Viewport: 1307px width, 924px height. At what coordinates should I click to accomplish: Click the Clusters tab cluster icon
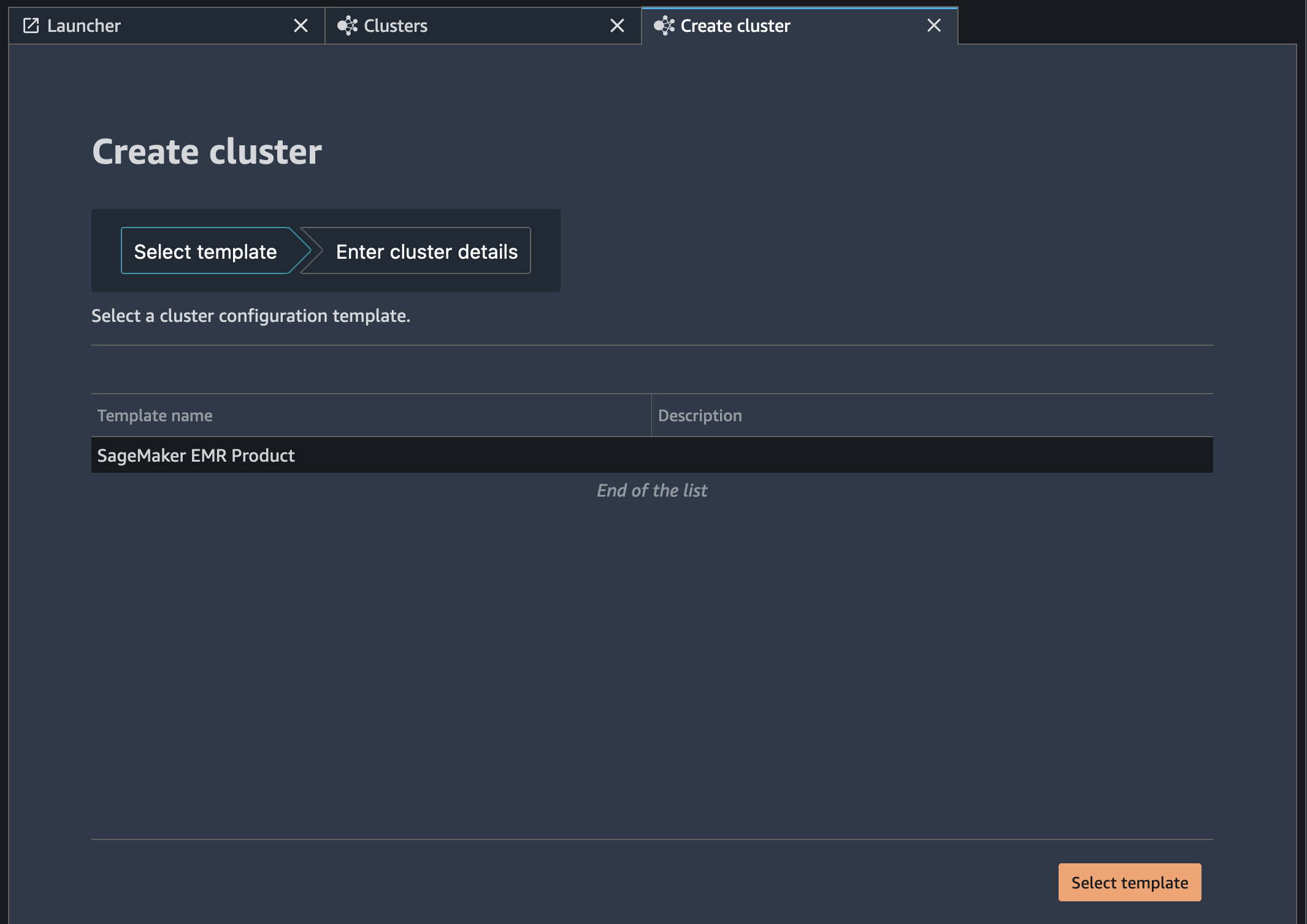coord(347,26)
